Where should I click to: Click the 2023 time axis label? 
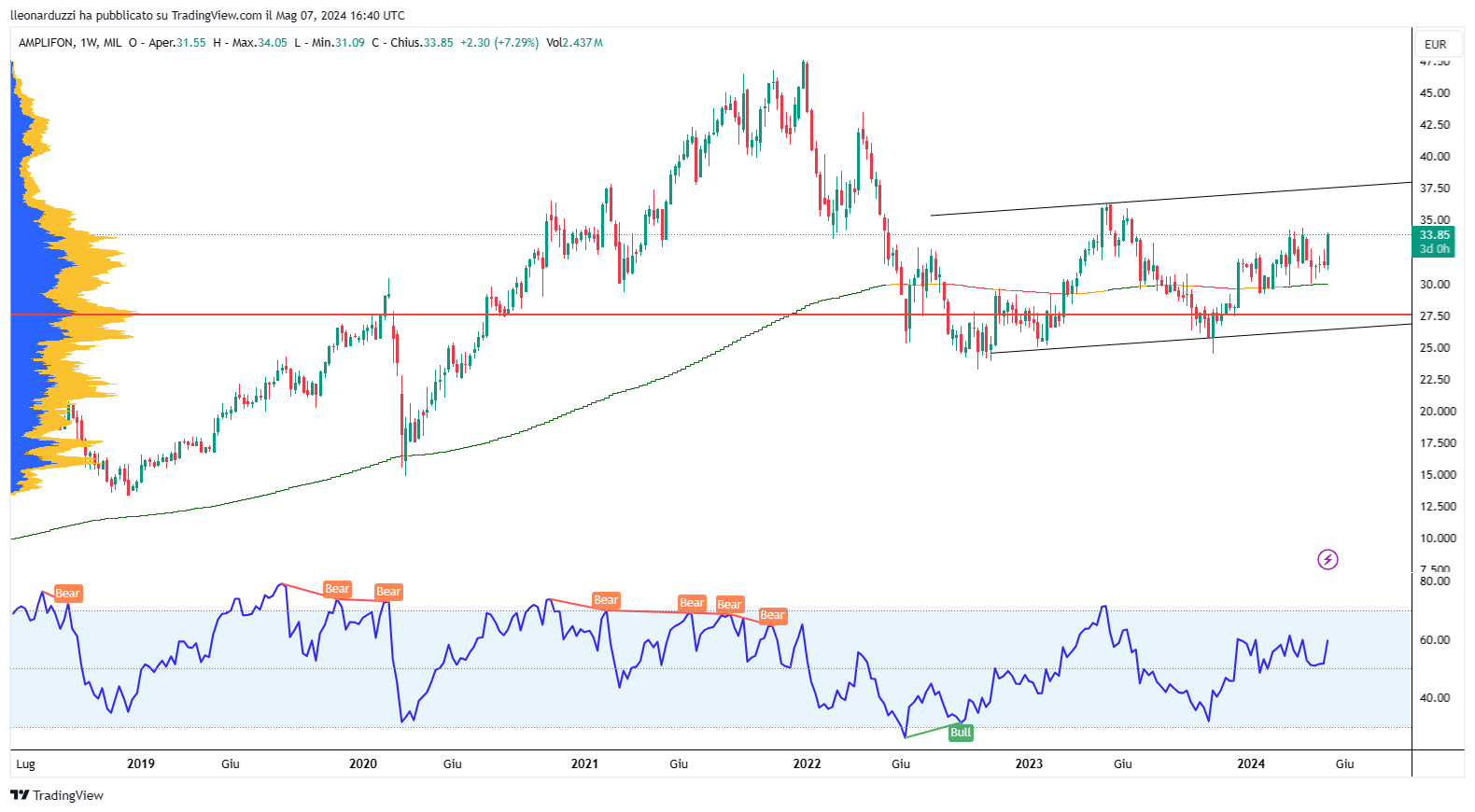point(1029,763)
